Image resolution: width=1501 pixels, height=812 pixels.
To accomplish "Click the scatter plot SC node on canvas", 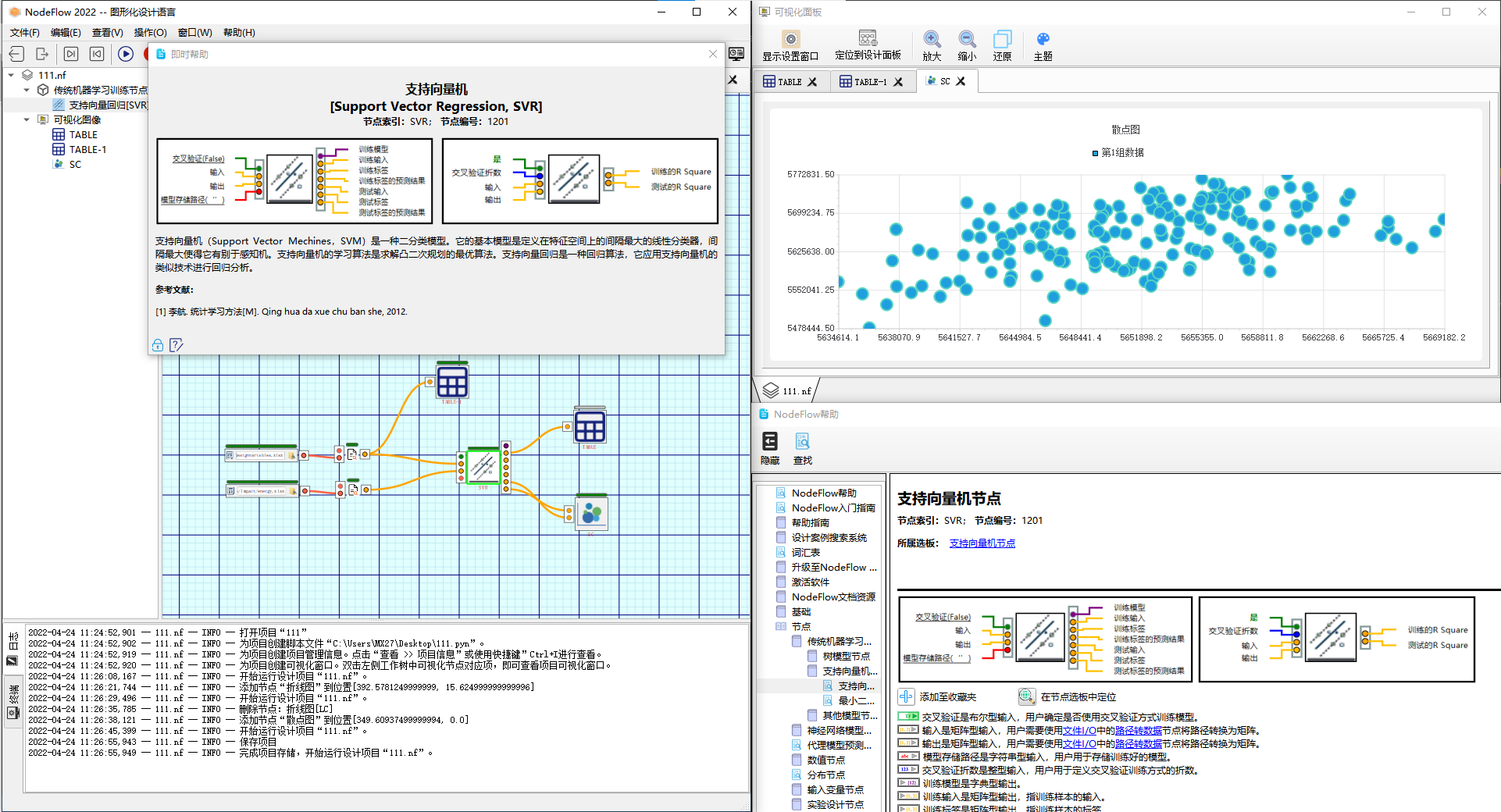I will (x=591, y=513).
